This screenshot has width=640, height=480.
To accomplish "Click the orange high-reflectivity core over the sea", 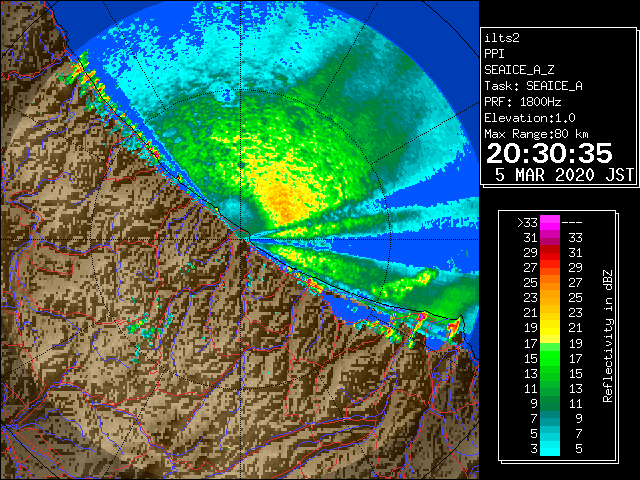I will (x=283, y=203).
